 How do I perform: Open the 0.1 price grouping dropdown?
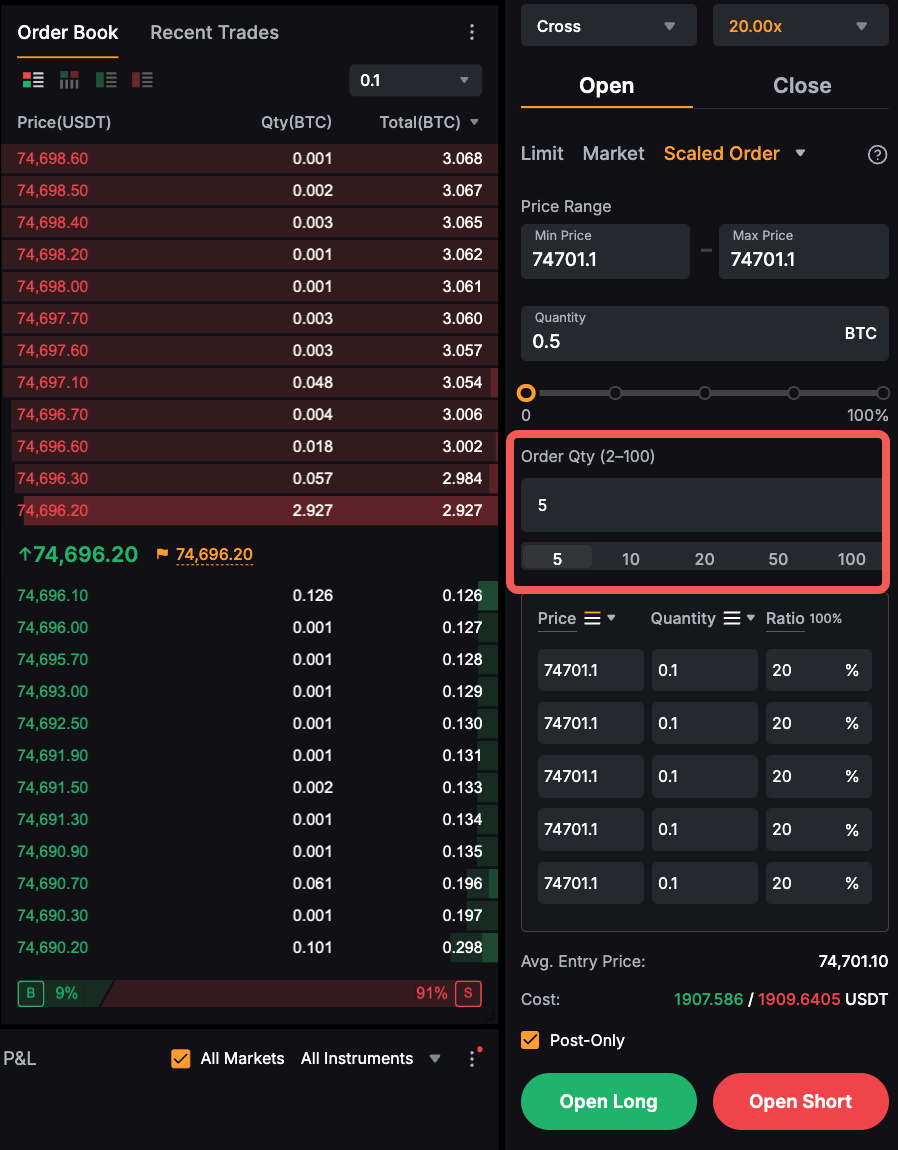coord(415,80)
